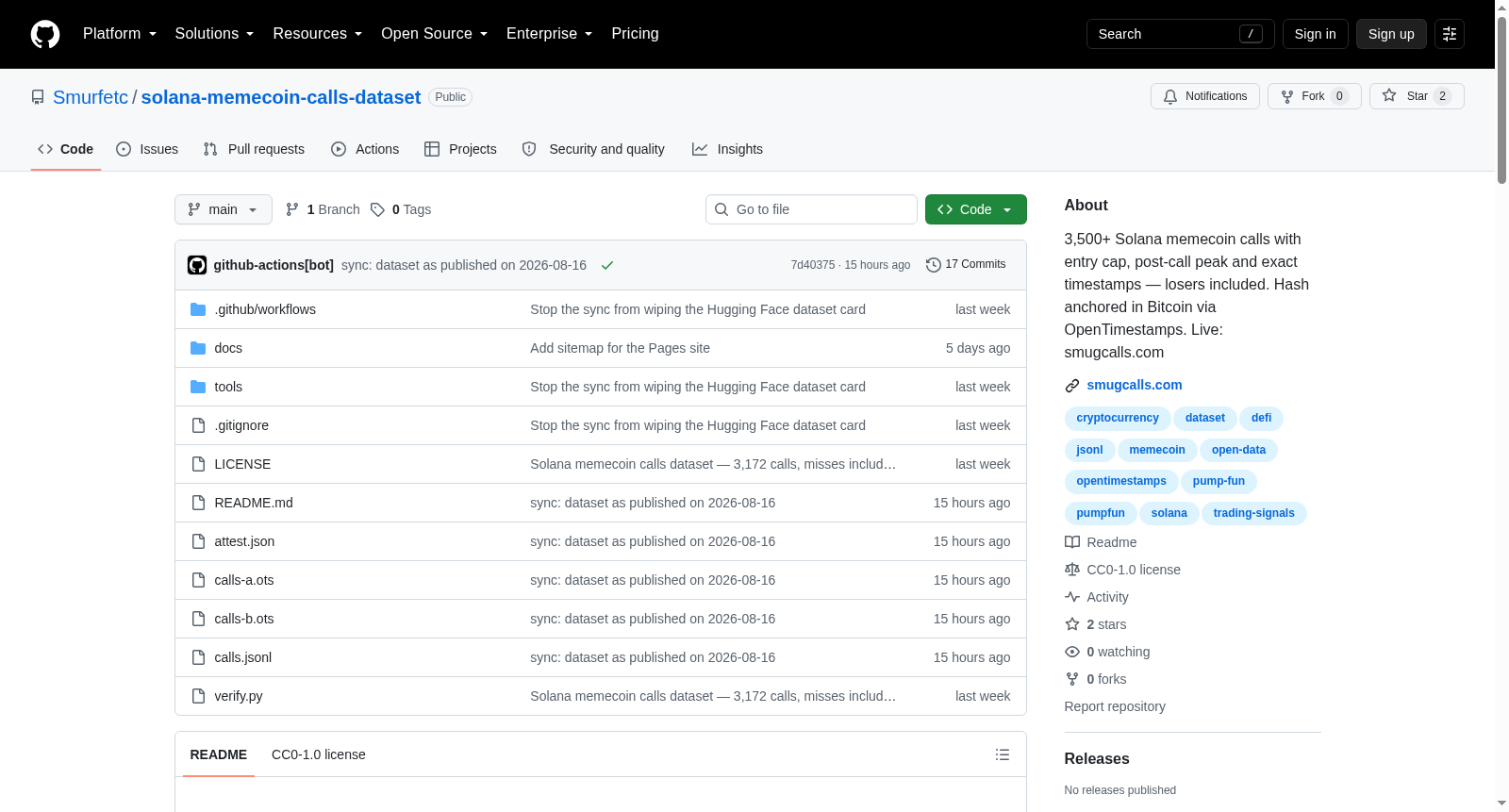Image resolution: width=1509 pixels, height=812 pixels.
Task: Click the .github/workflows folder icon
Action: [x=198, y=309]
